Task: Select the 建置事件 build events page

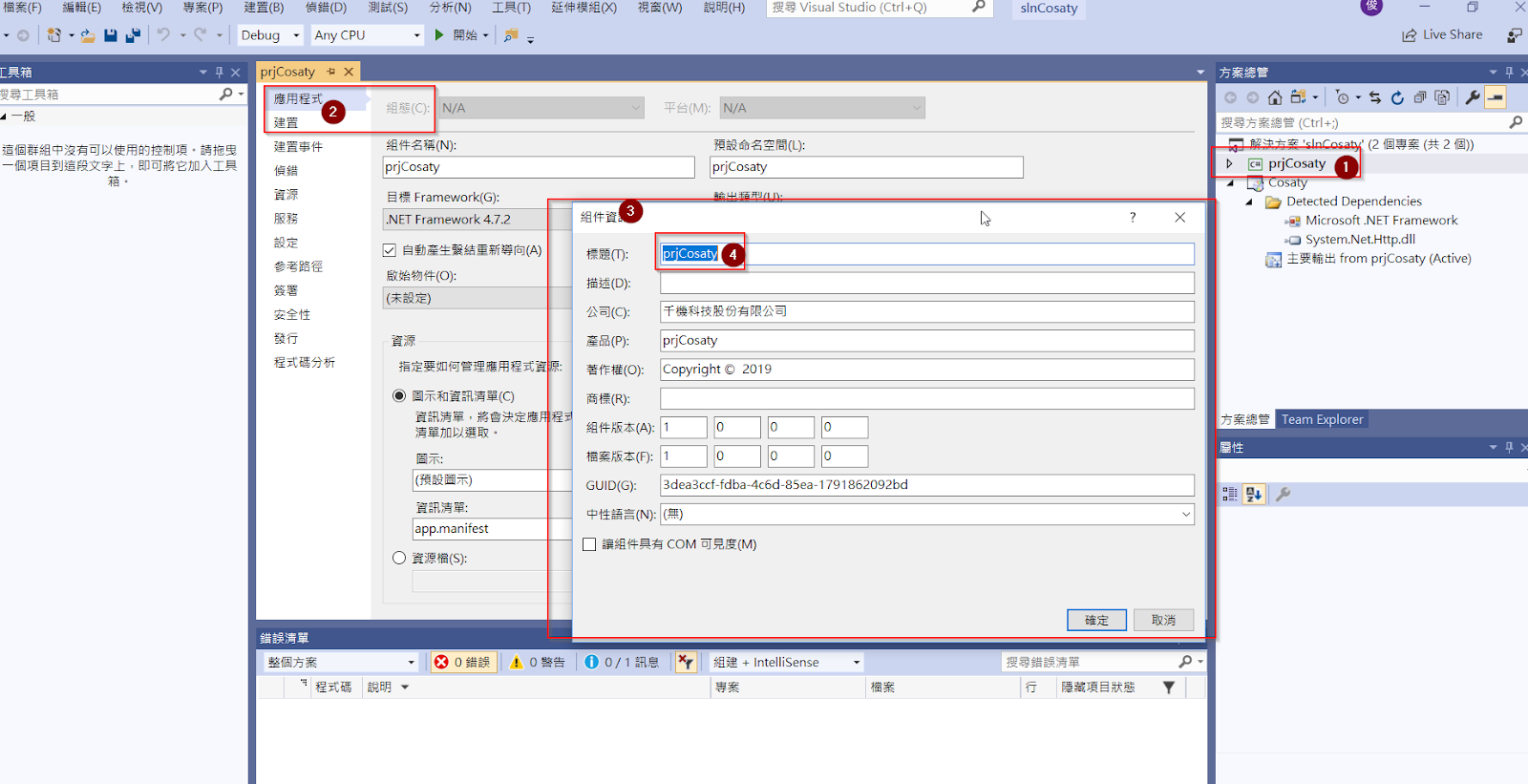Action: point(298,147)
